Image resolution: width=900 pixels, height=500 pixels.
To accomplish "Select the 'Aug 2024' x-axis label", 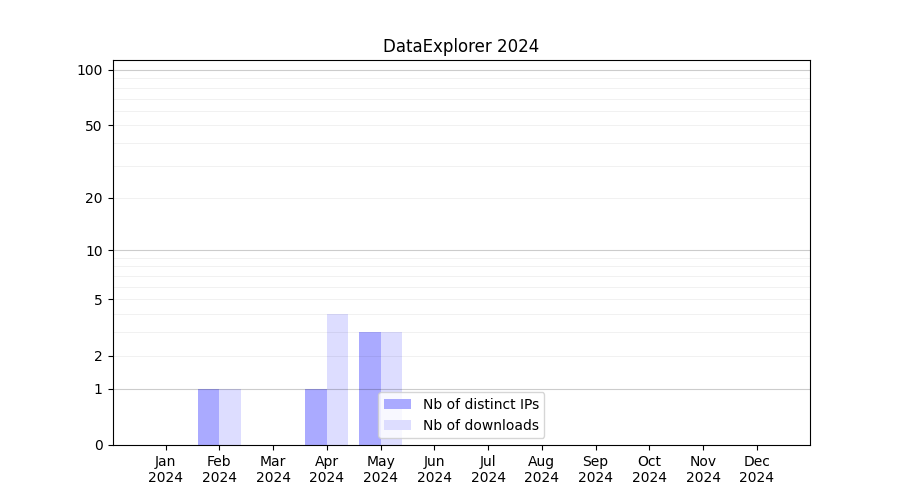I will click(x=542, y=469).
